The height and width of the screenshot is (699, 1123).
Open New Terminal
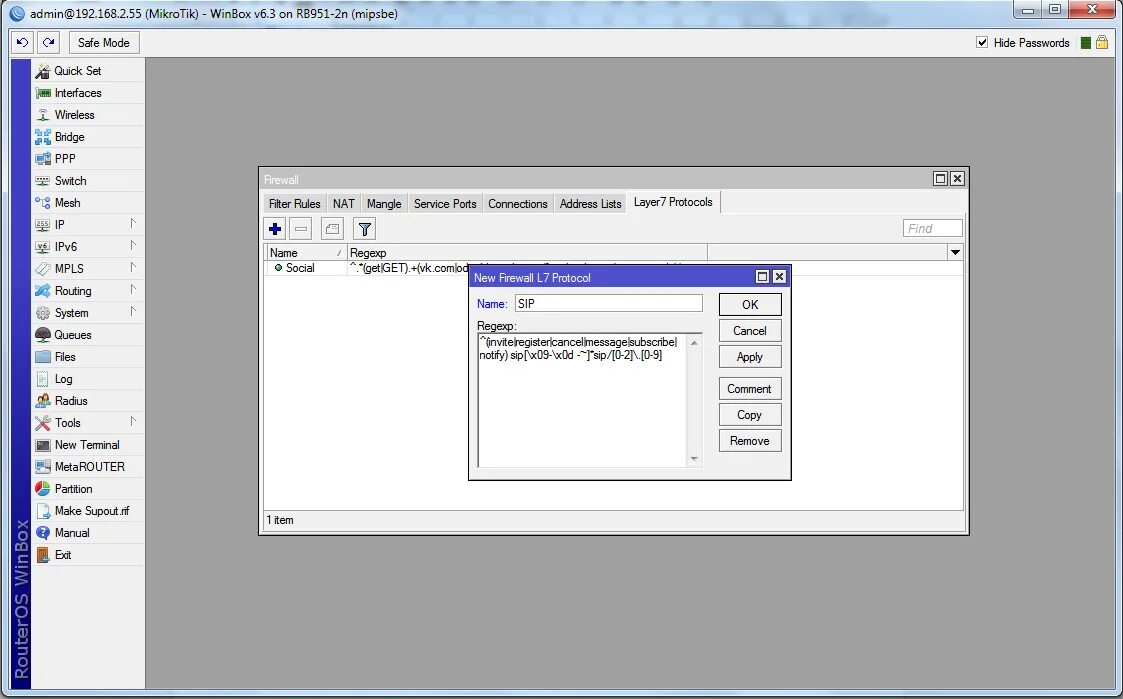87,445
